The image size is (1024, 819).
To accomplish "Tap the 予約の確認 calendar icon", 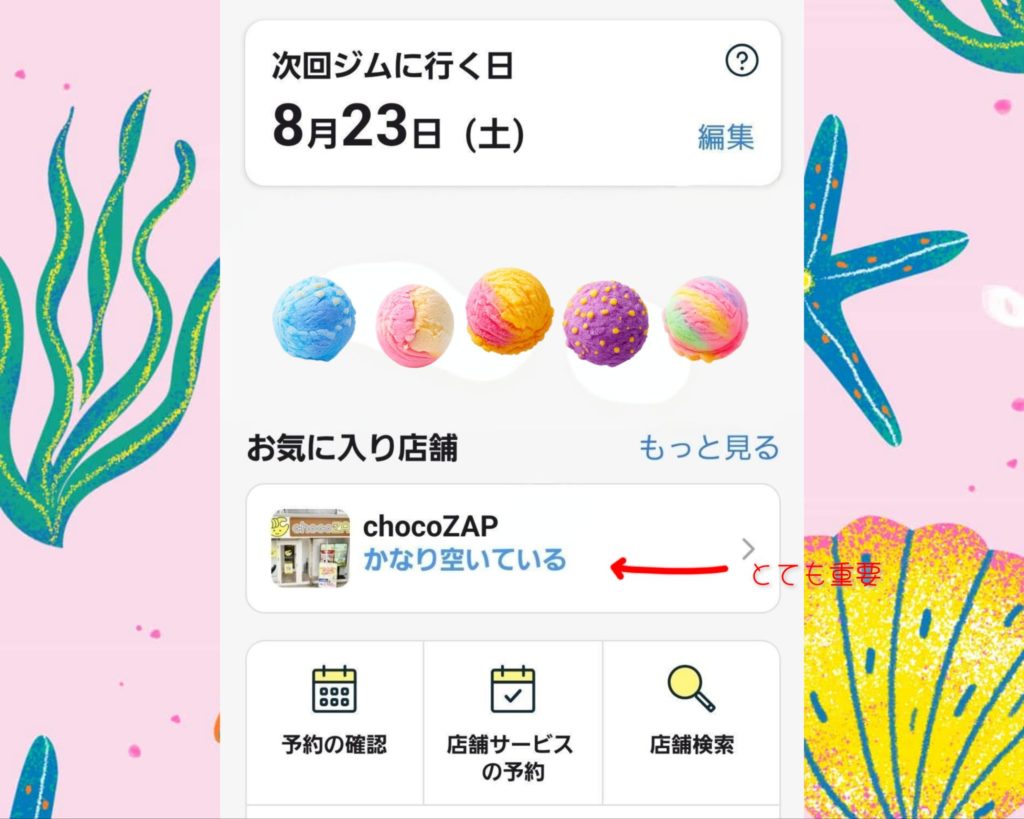I will pyautogui.click(x=334, y=689).
